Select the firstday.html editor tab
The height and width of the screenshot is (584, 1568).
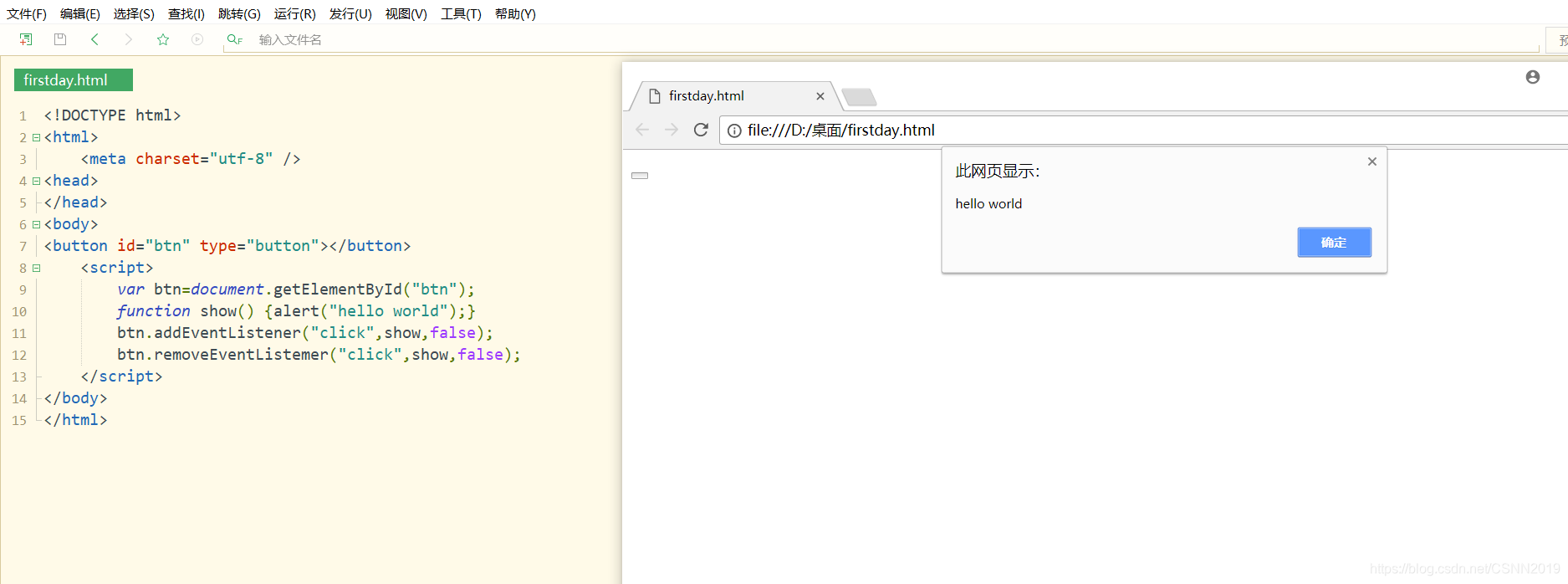pyautogui.click(x=74, y=80)
